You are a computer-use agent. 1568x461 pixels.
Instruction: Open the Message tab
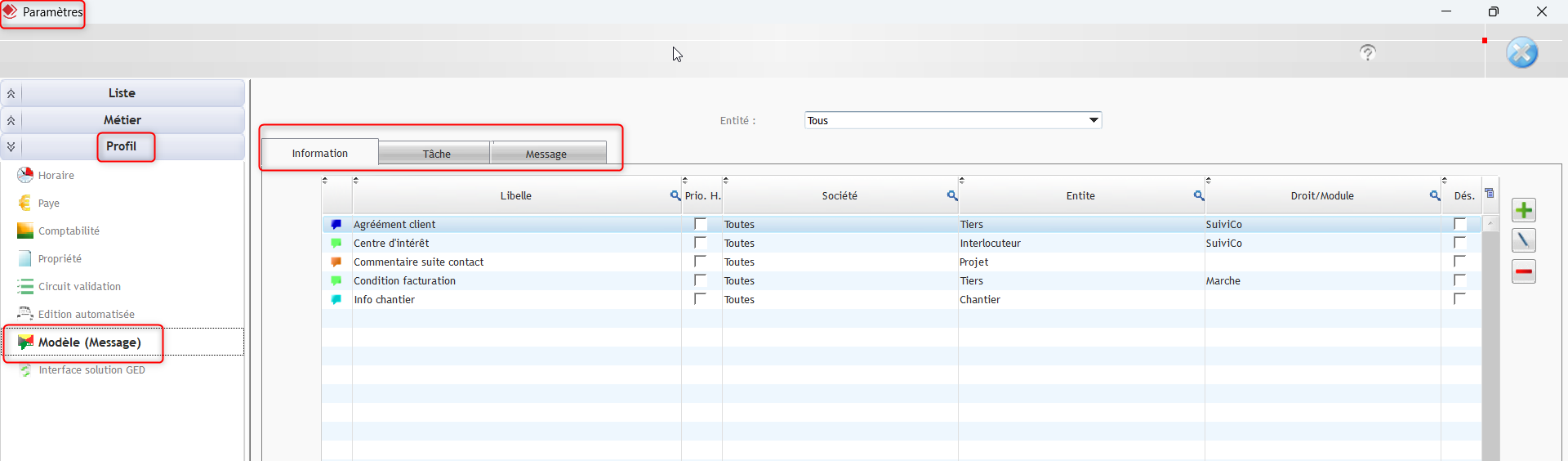coord(546,154)
